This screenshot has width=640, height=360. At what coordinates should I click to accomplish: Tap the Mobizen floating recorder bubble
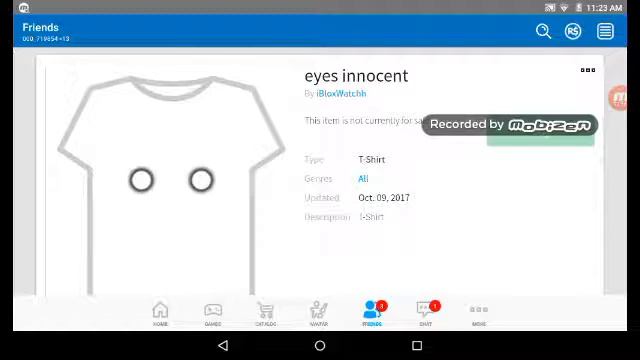pyautogui.click(x=618, y=98)
